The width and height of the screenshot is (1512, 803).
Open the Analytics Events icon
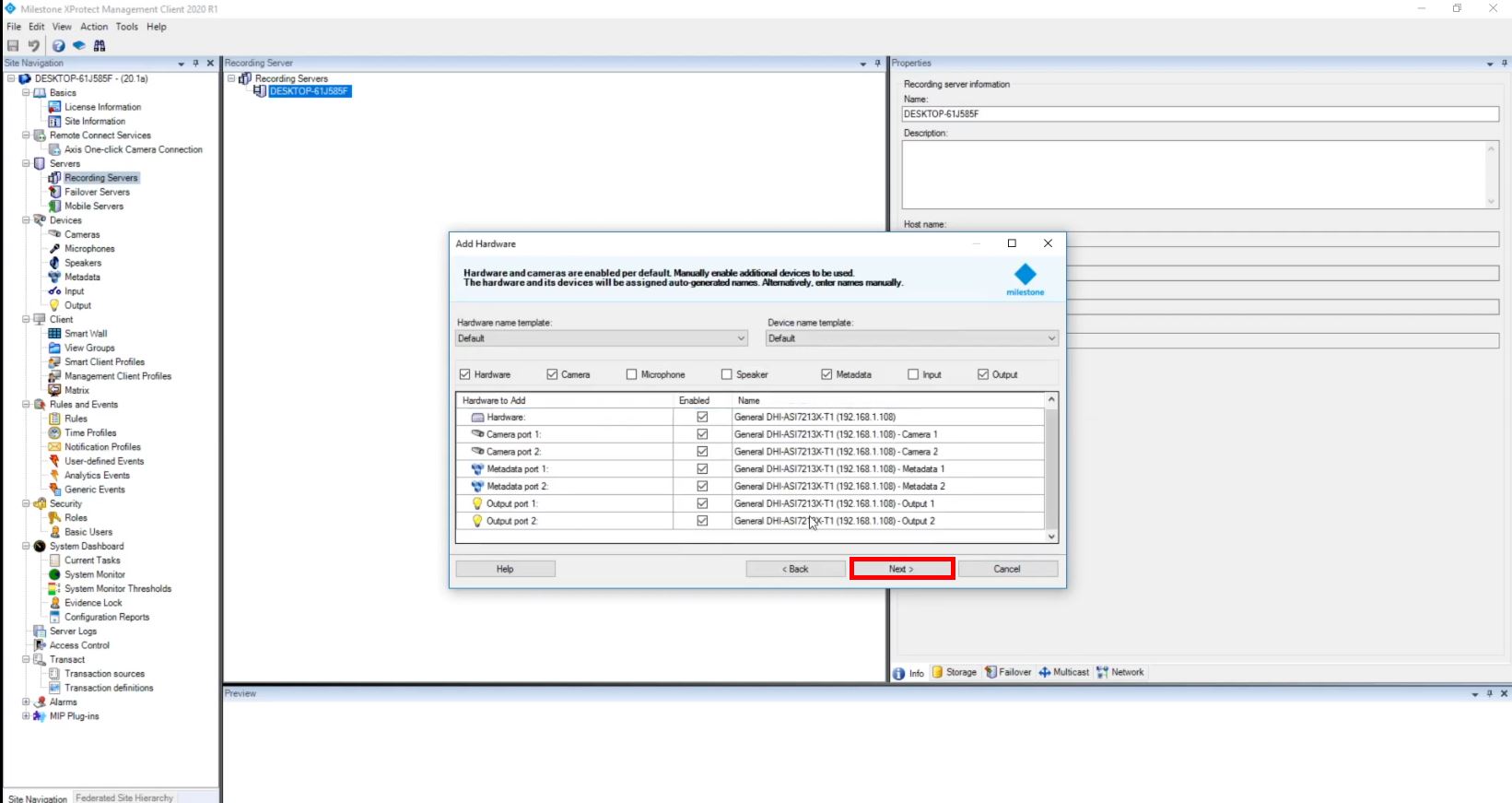tap(54, 476)
